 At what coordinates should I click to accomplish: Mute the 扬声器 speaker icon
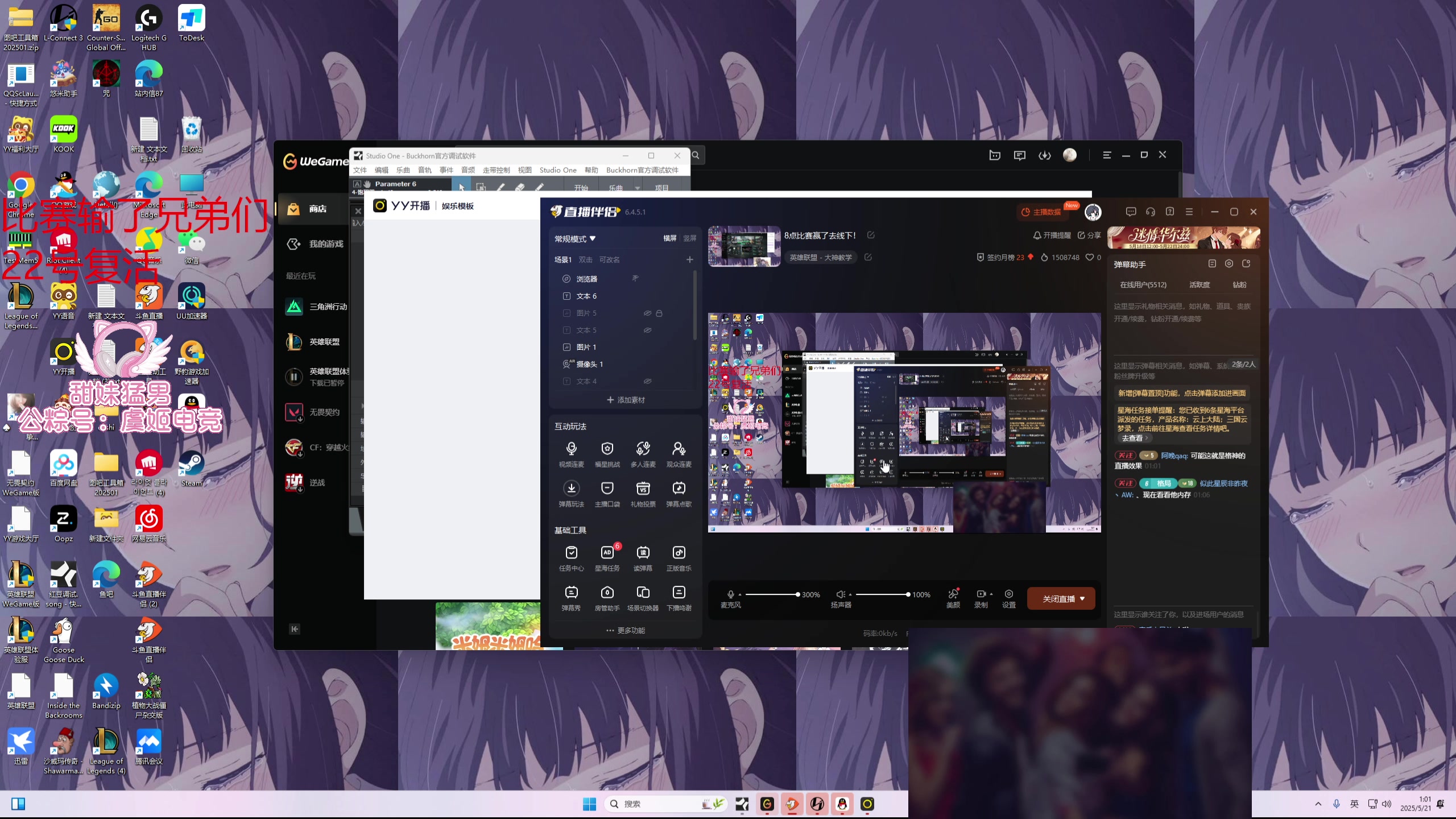[x=840, y=594]
